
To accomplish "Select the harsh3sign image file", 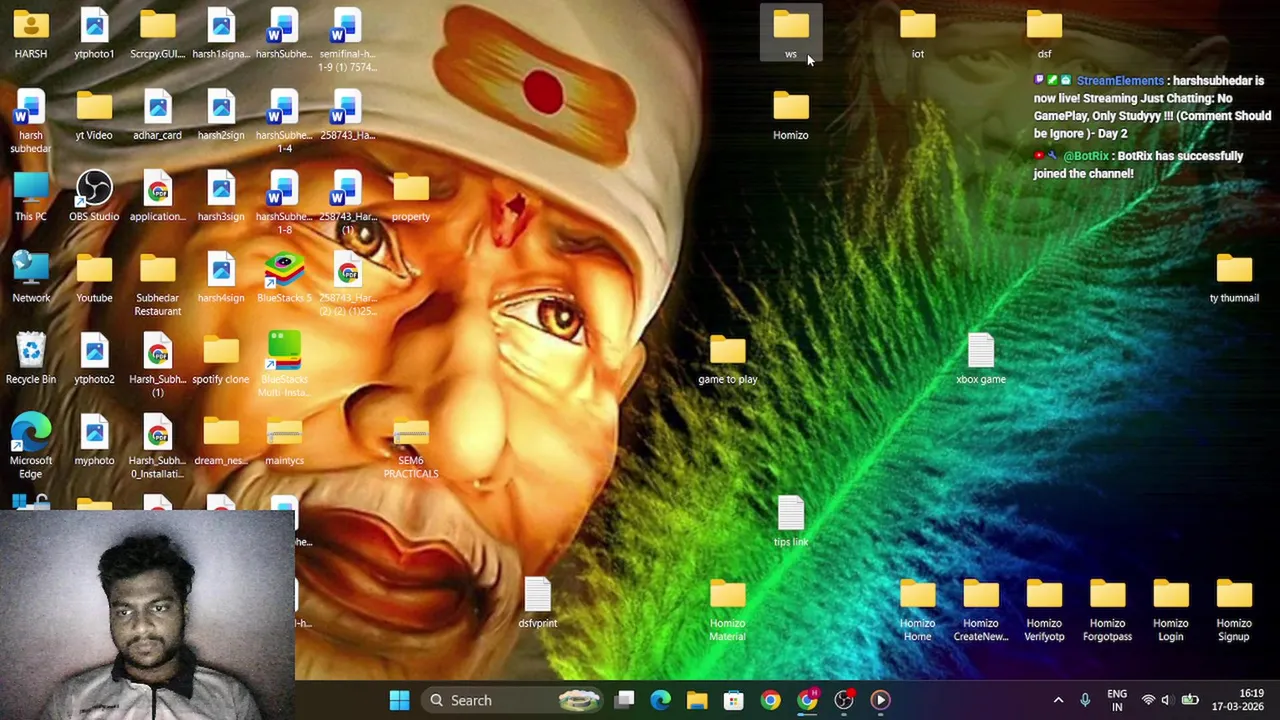I will tap(221, 196).
